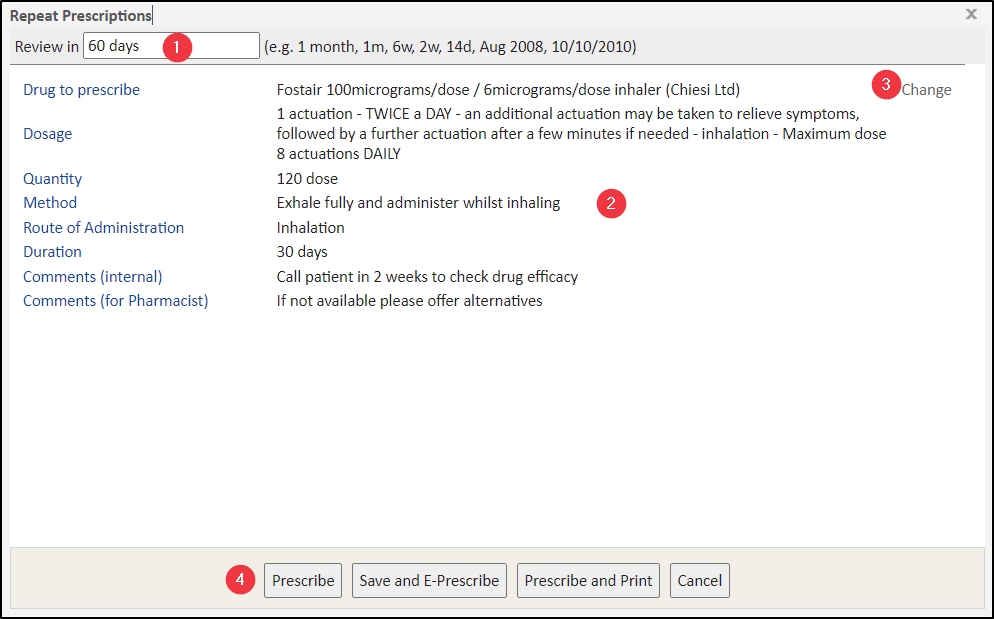Click Route of Administration label
994x619 pixels.
104,228
